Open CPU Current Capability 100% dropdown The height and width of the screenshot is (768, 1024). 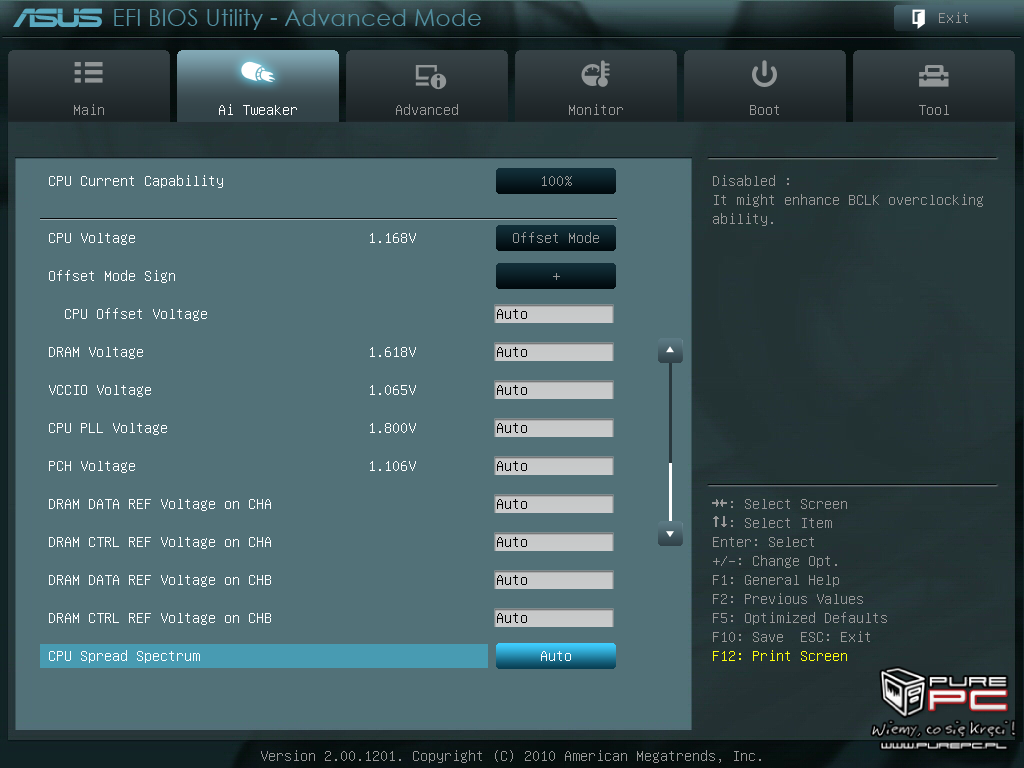click(556, 181)
